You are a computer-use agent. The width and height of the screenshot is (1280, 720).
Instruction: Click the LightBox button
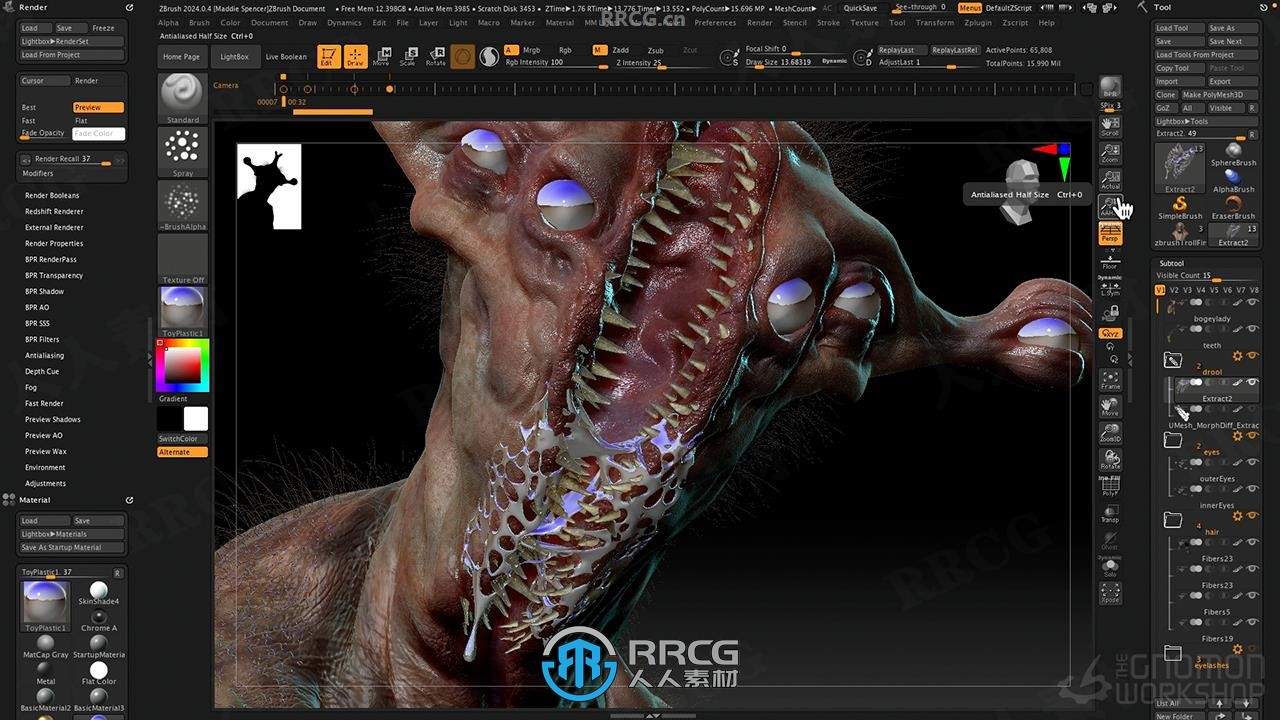point(234,57)
